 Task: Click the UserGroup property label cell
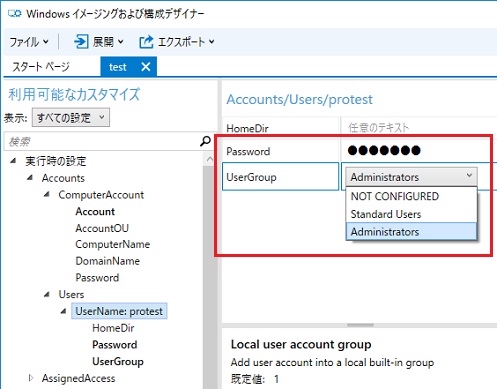280,177
